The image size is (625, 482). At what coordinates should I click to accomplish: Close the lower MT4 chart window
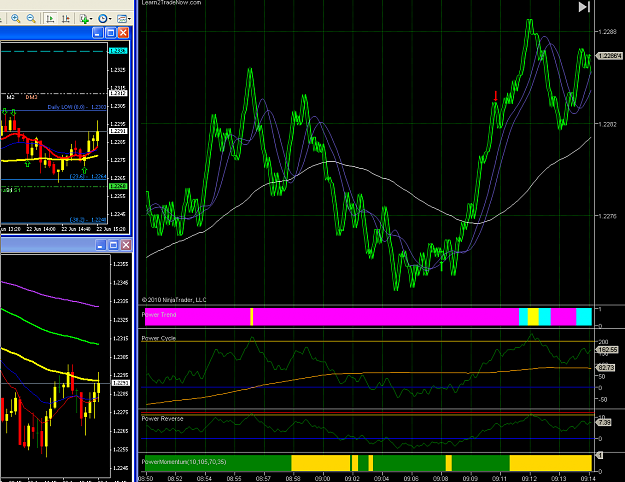point(126,245)
